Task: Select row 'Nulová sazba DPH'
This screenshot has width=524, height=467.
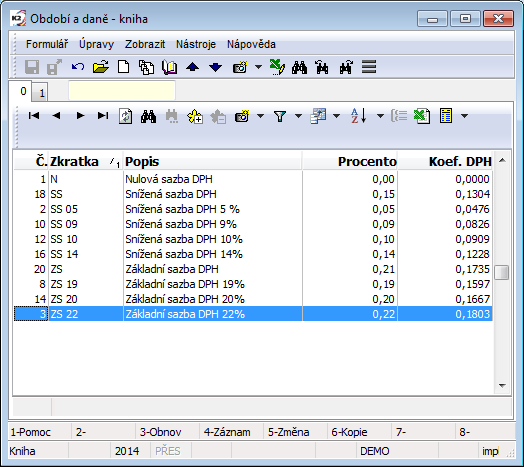Action: coord(253,179)
